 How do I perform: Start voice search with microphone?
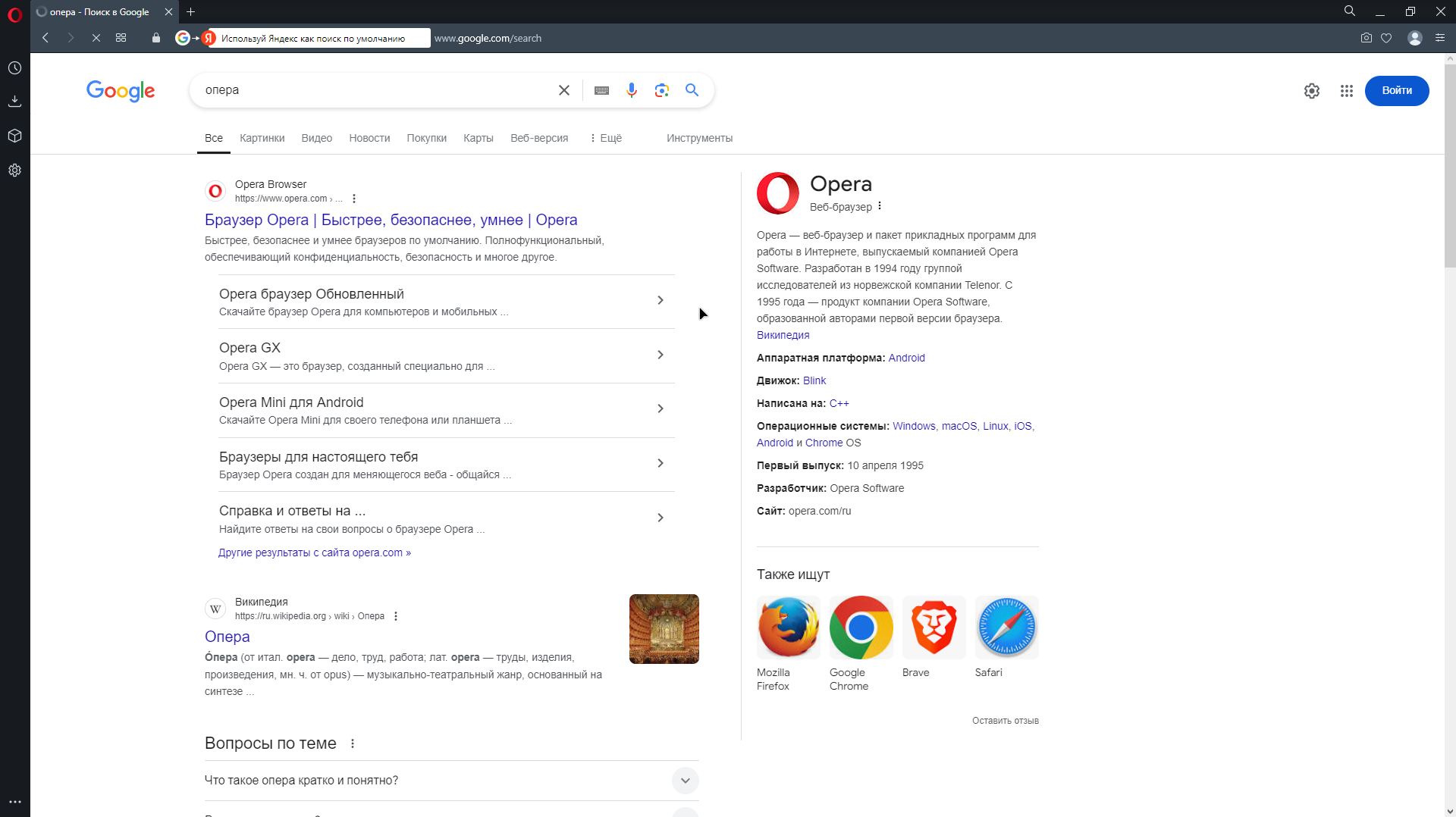point(632,90)
